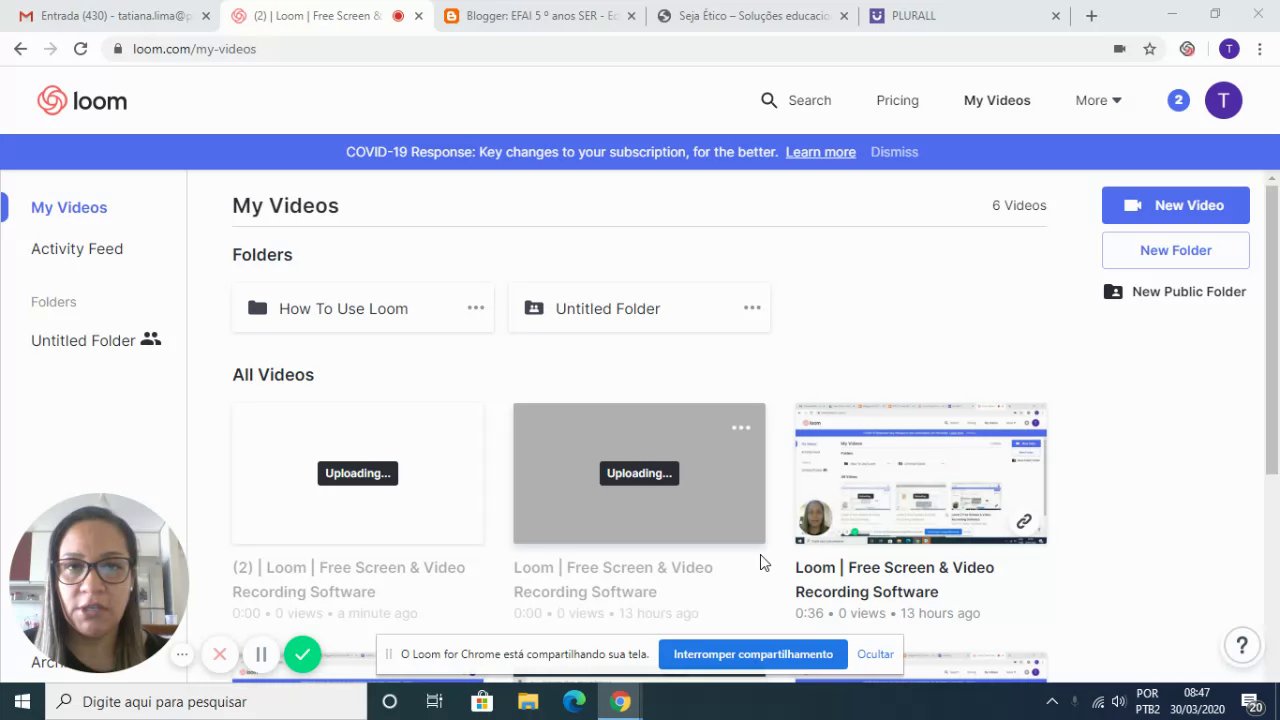Click the '(2) | Loom | Free Screen & Video' title
This screenshot has width=1280, height=720.
pos(349,579)
